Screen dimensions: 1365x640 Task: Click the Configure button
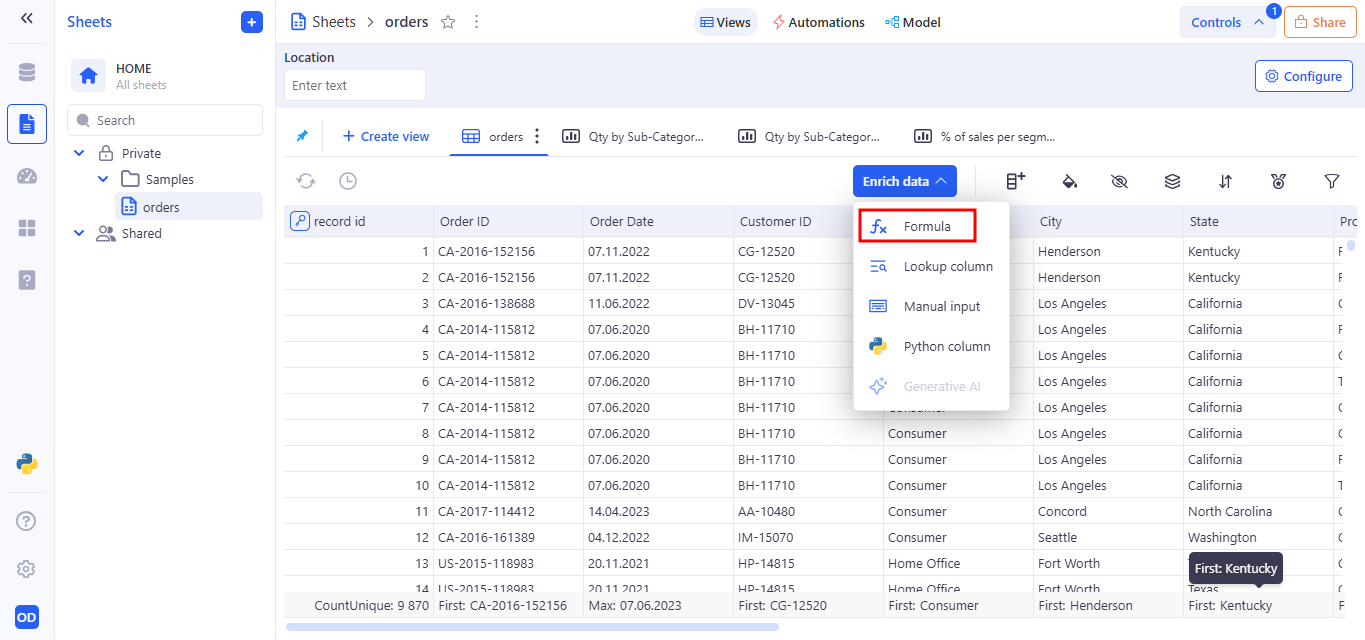tap(1303, 76)
